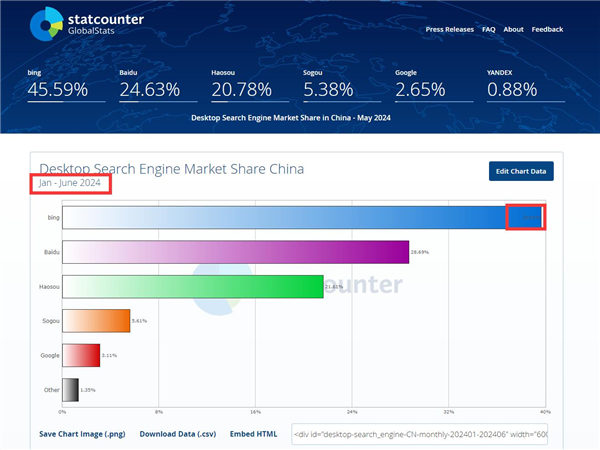This screenshot has width=600, height=450.
Task: Click the 28.69% Baidu value label
Action: [x=420, y=252]
